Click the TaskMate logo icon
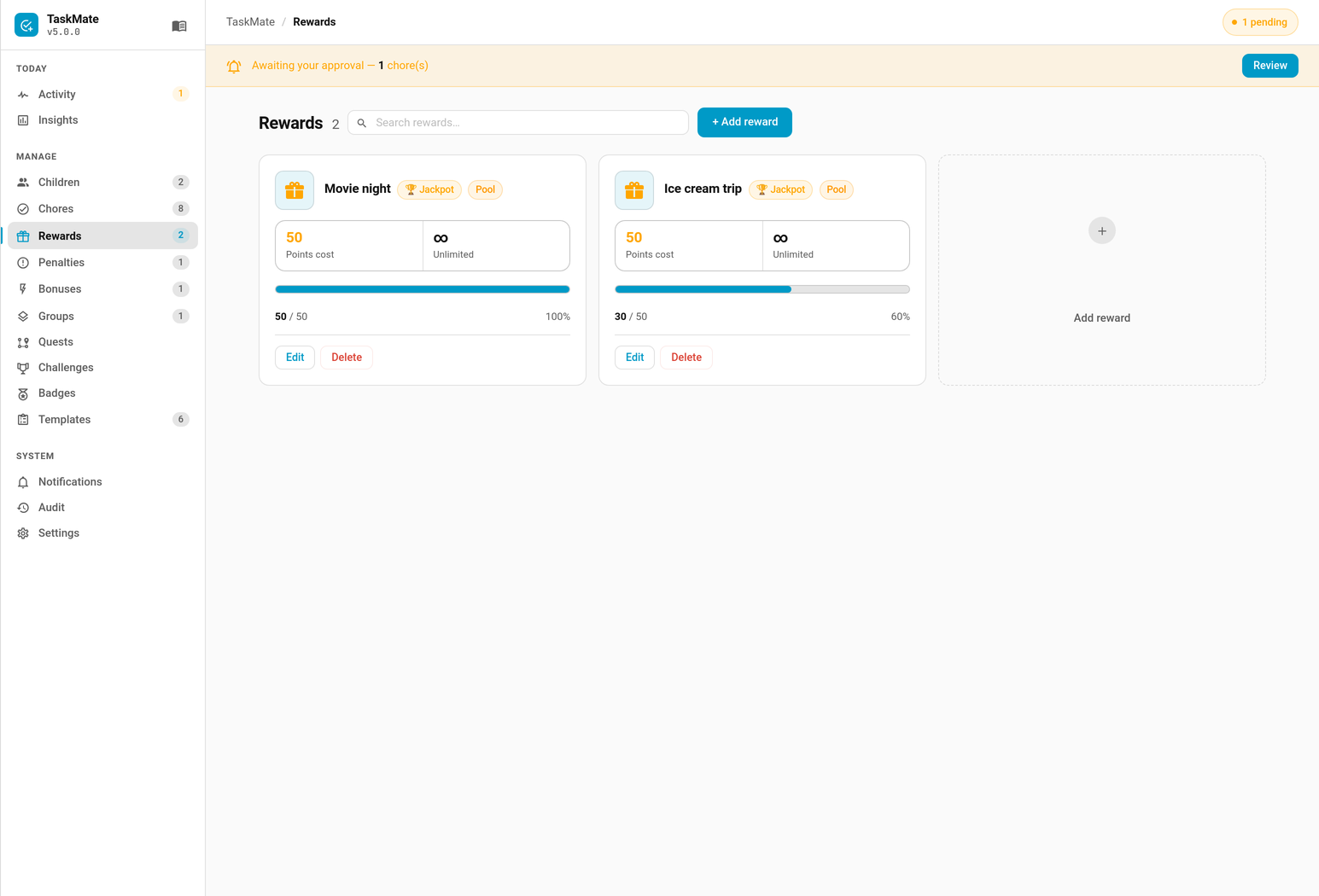Image resolution: width=1319 pixels, height=896 pixels. (x=26, y=26)
